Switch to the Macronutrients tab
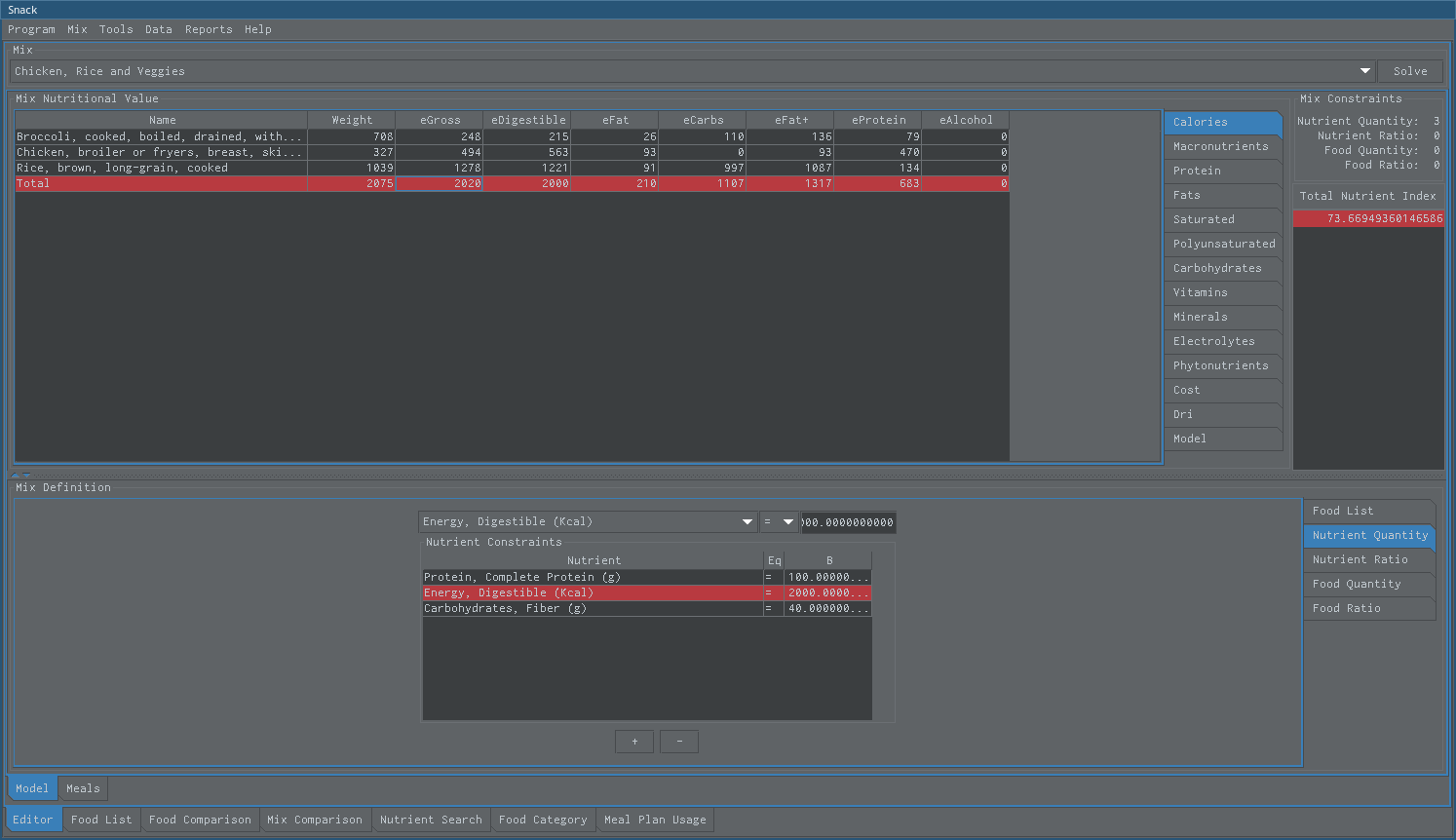This screenshot has height=840, width=1456. point(1223,146)
